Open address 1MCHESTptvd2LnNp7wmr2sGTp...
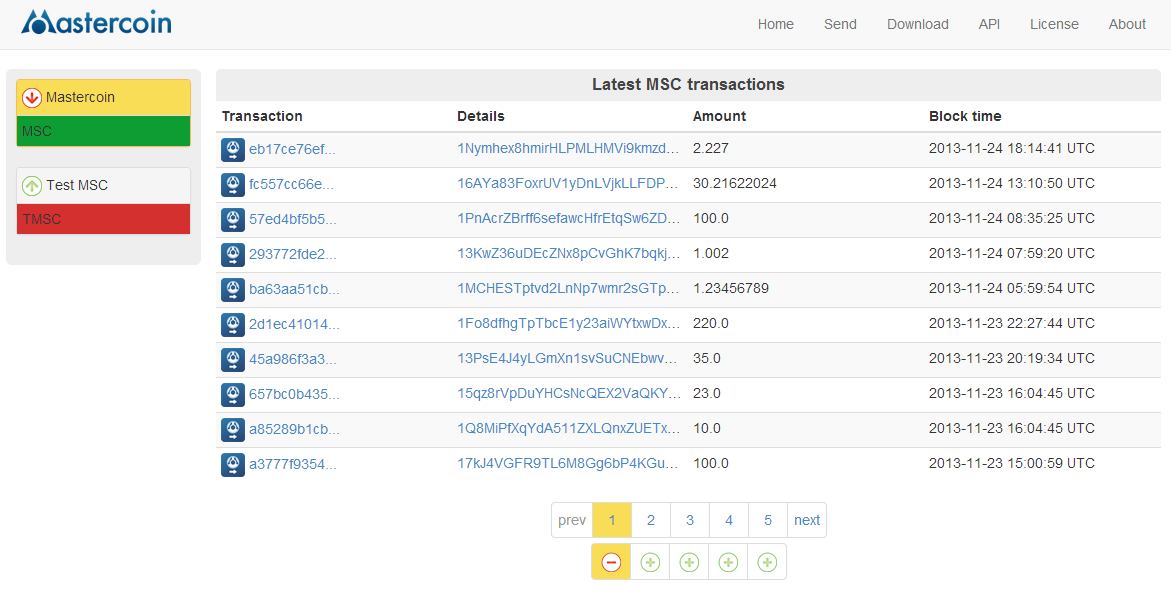 568,288
